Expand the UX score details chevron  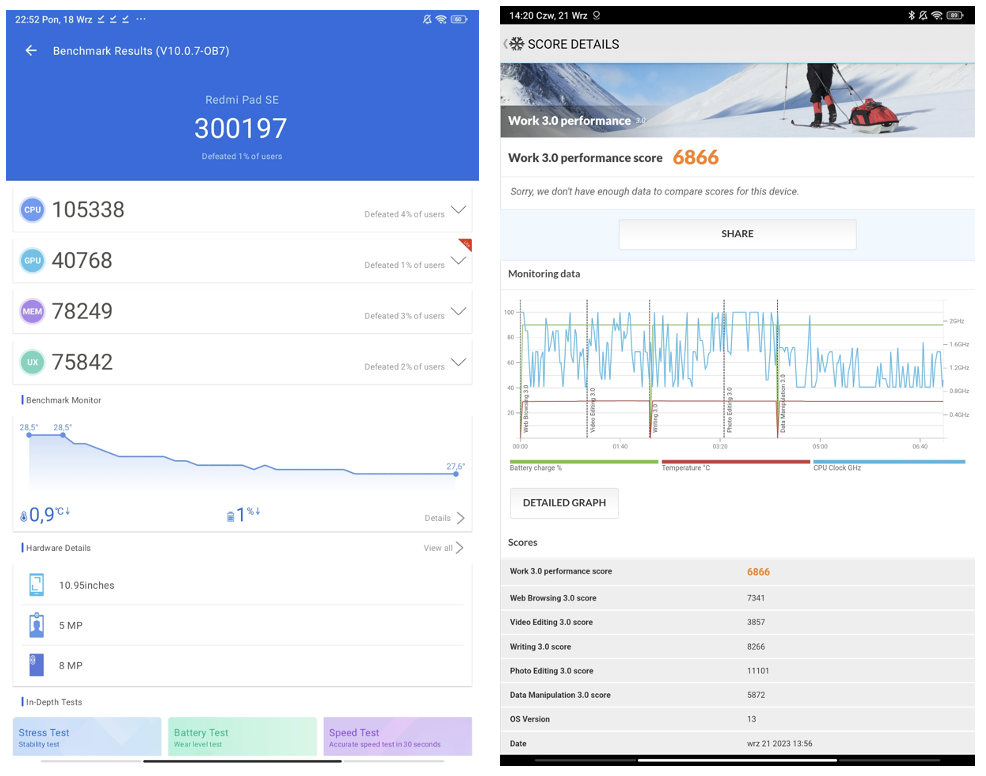pos(458,362)
